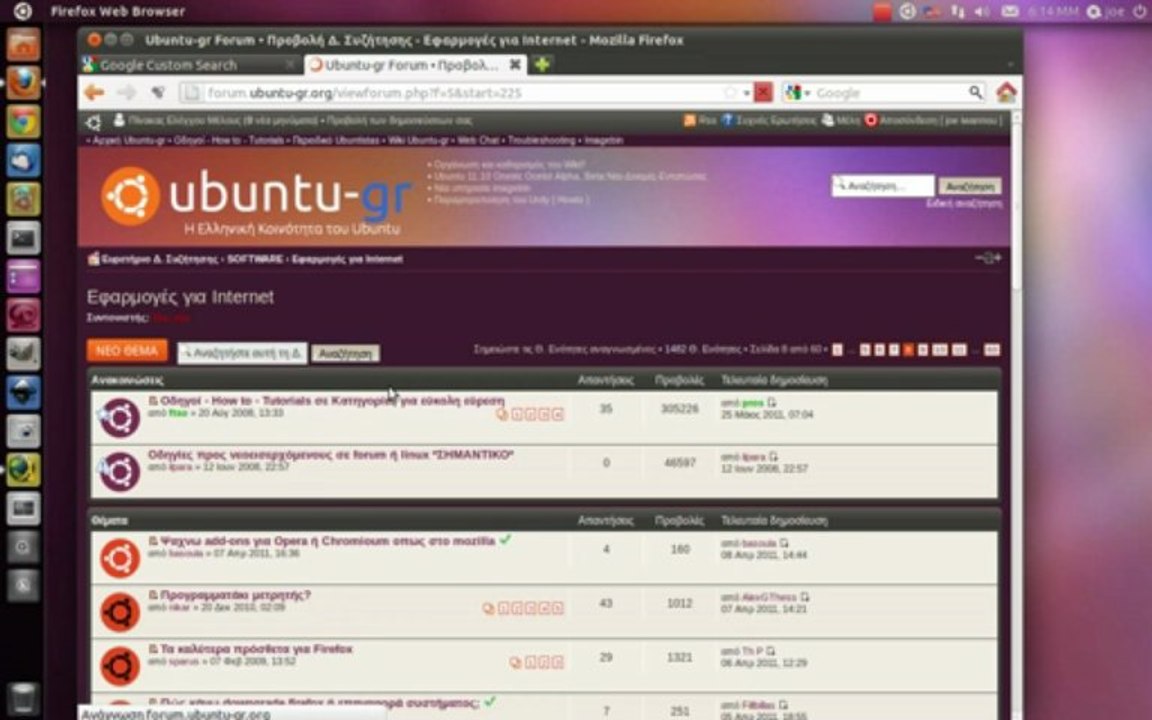The image size is (1152, 720).
Task: Click the 'Εφαρμογές για Internet' forum title
Action: point(180,297)
